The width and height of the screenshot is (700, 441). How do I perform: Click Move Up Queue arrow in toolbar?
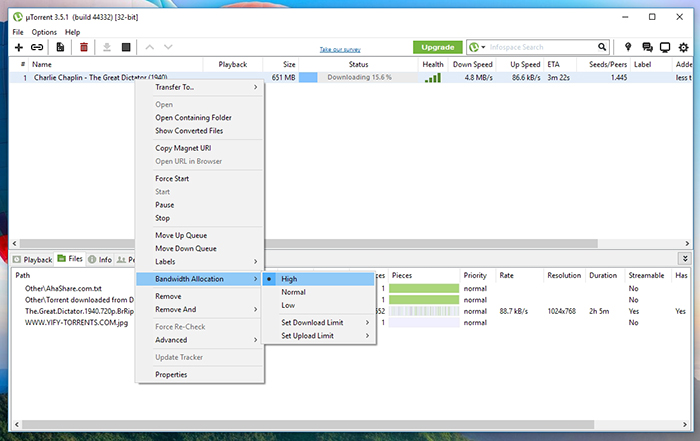tap(150, 47)
